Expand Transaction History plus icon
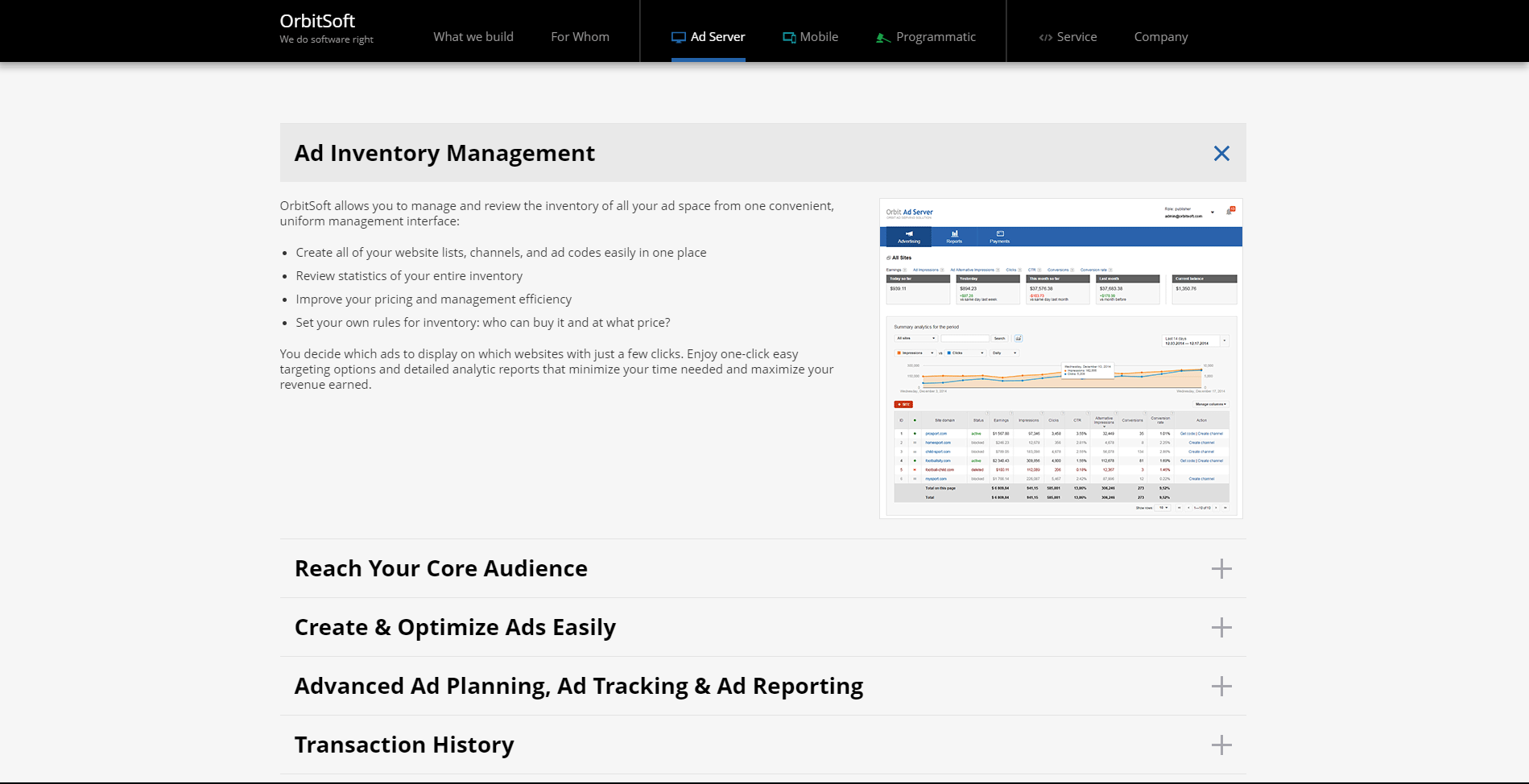1529x784 pixels. pyautogui.click(x=1221, y=745)
